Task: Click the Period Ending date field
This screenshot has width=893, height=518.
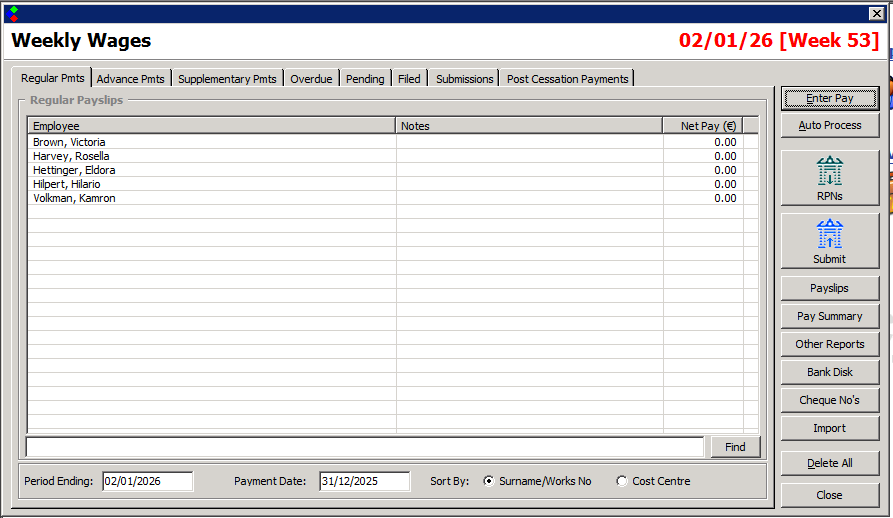Action: pyautogui.click(x=147, y=481)
